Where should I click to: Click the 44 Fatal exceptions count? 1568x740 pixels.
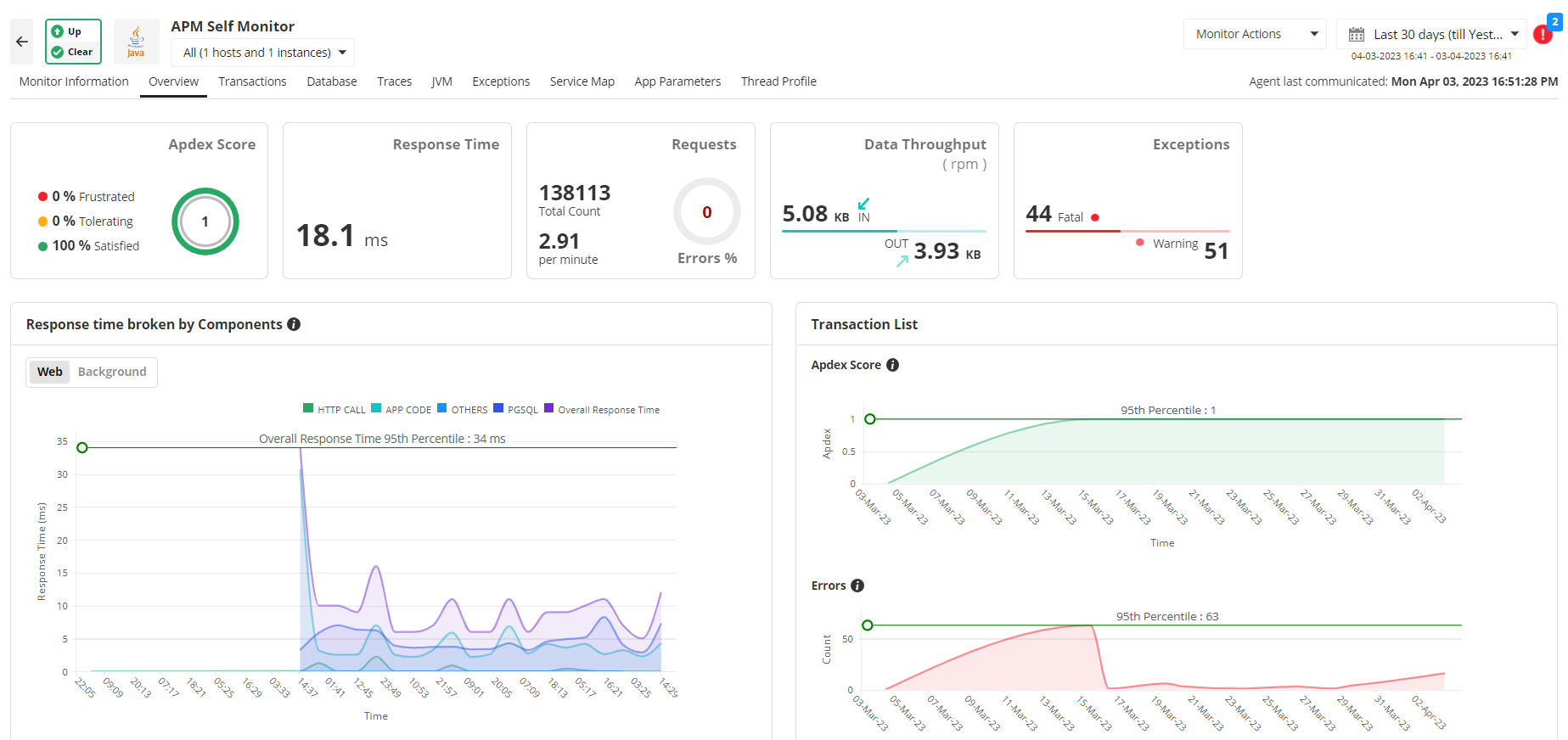pyautogui.click(x=1038, y=214)
